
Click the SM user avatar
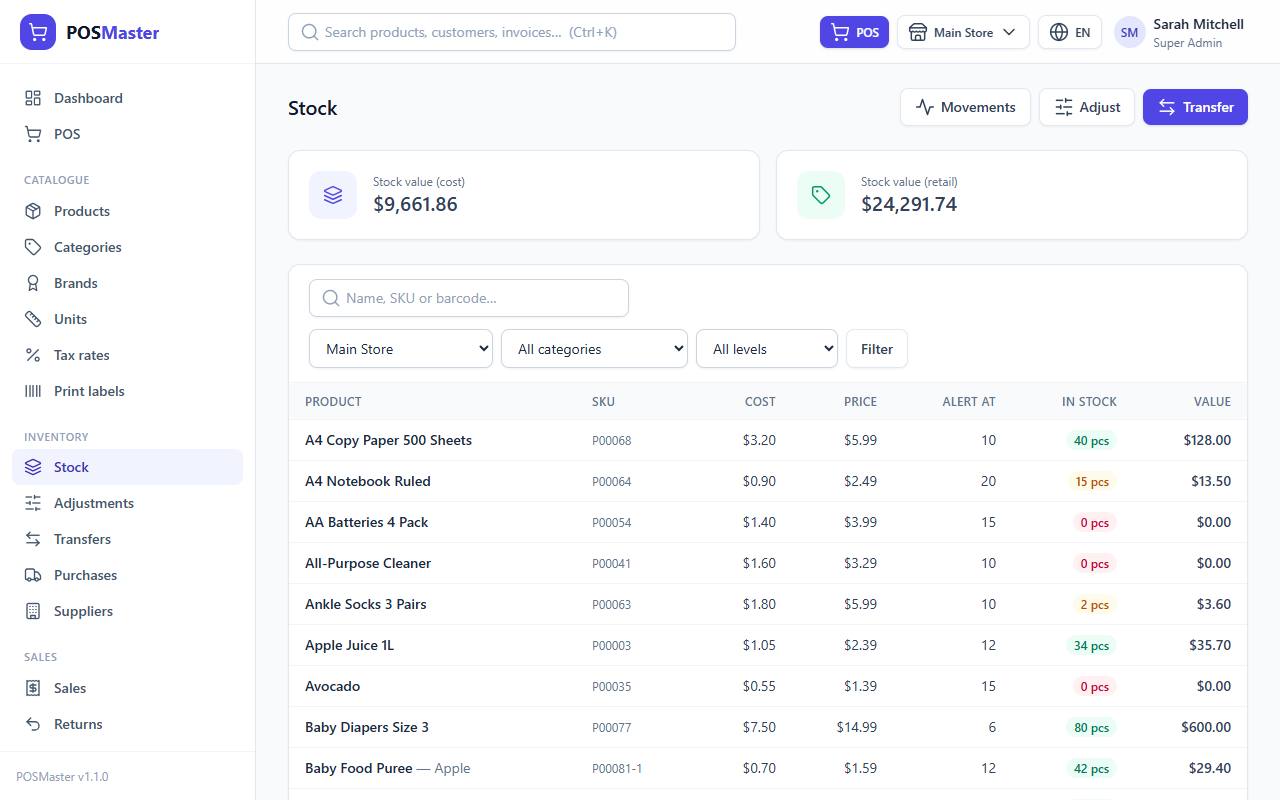click(1129, 32)
